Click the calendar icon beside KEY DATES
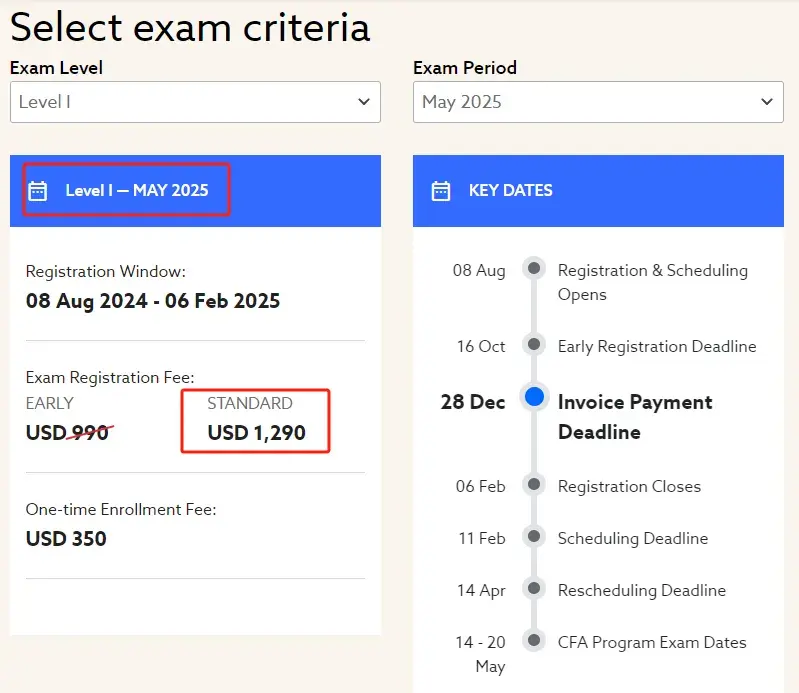Screen dimensions: 799x693 coord(440,190)
